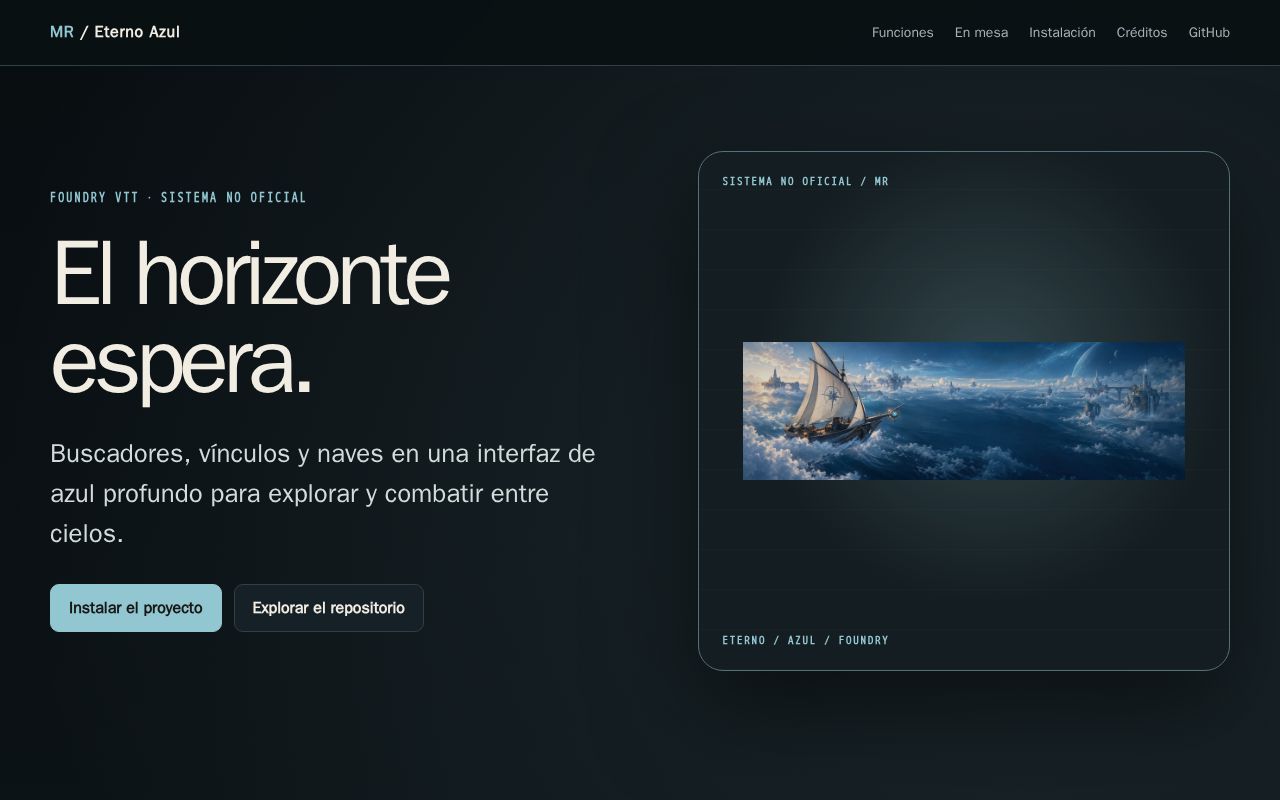The width and height of the screenshot is (1280, 800).
Task: Open the sailing ship sky banner image
Action: click(964, 411)
